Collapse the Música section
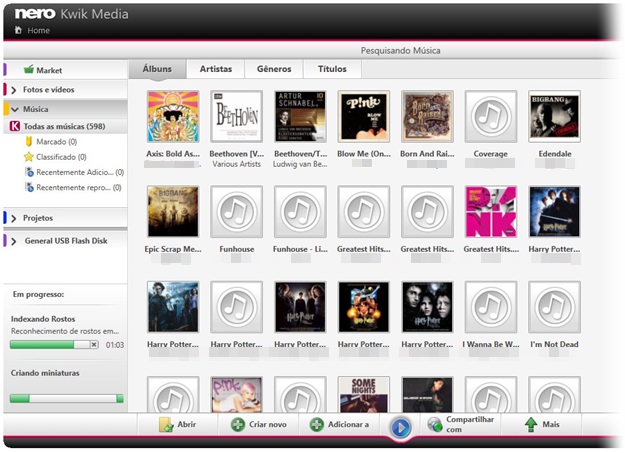Screen dimensions: 625x453 coord(15,109)
